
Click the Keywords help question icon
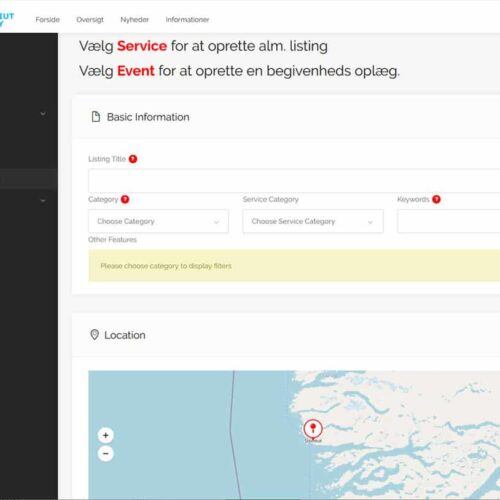tap(436, 199)
